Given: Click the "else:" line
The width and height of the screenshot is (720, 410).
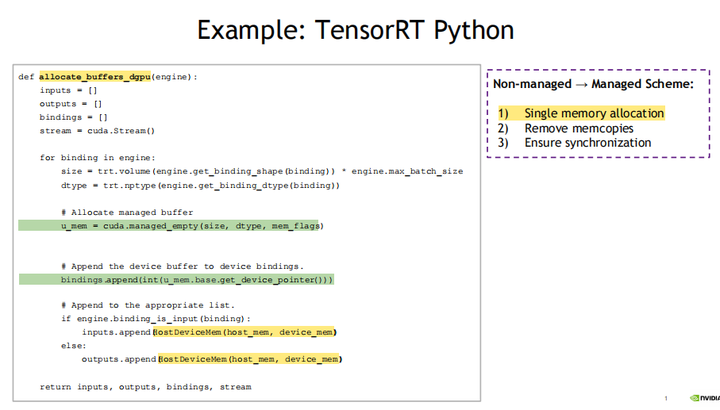Looking at the screenshot, I should 73,346.
